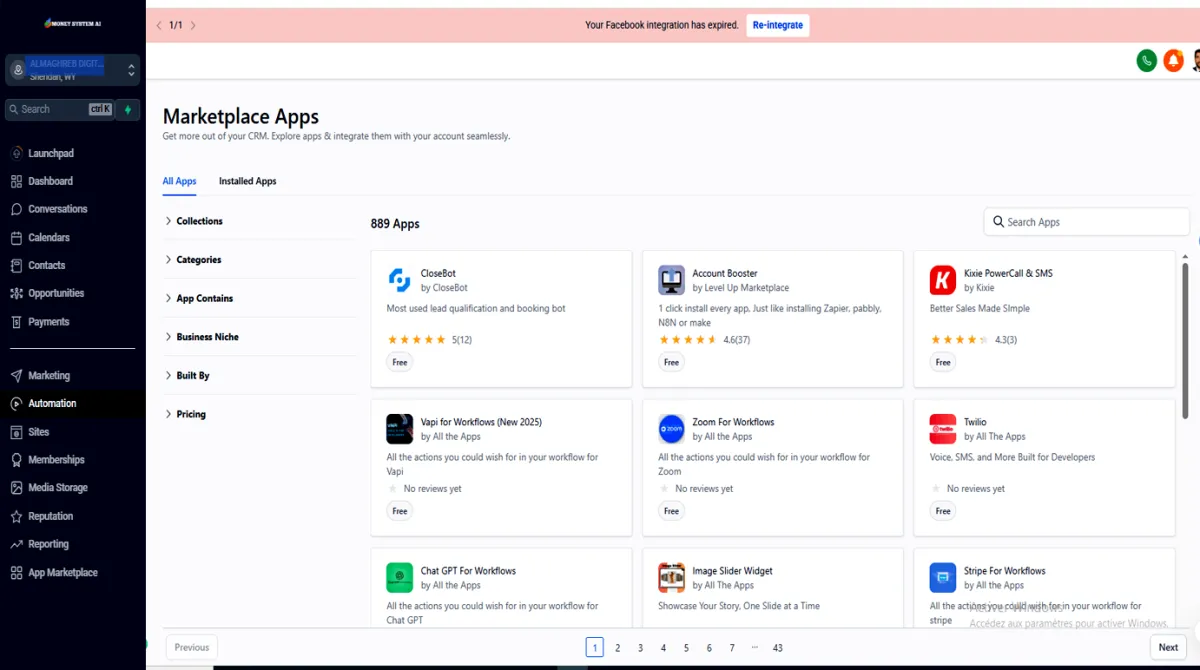Go to next banner notification arrow
Image resolution: width=1200 pixels, height=670 pixels.
(x=193, y=25)
